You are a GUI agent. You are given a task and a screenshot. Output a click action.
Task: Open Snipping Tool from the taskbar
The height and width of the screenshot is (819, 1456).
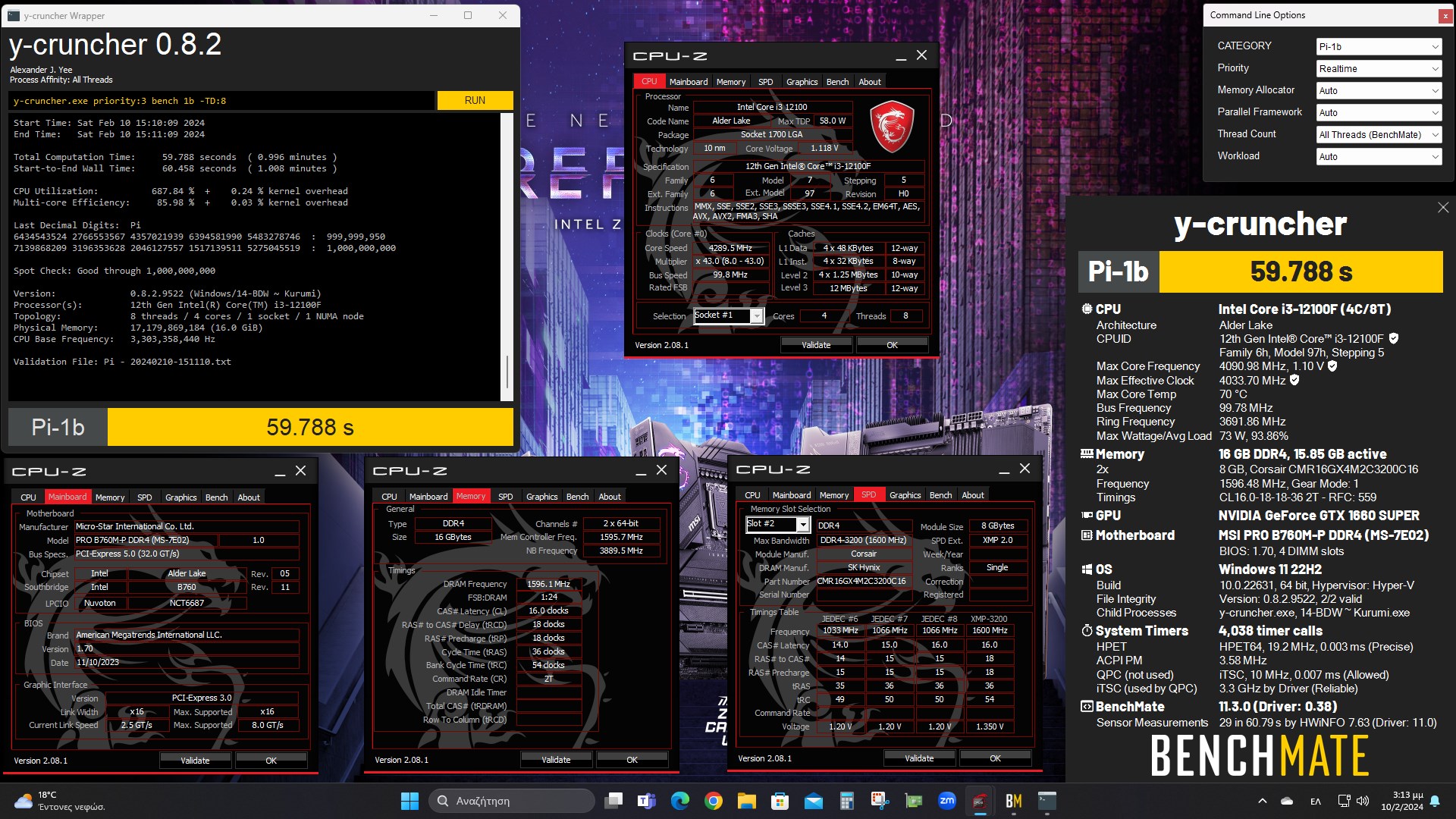[x=880, y=801]
